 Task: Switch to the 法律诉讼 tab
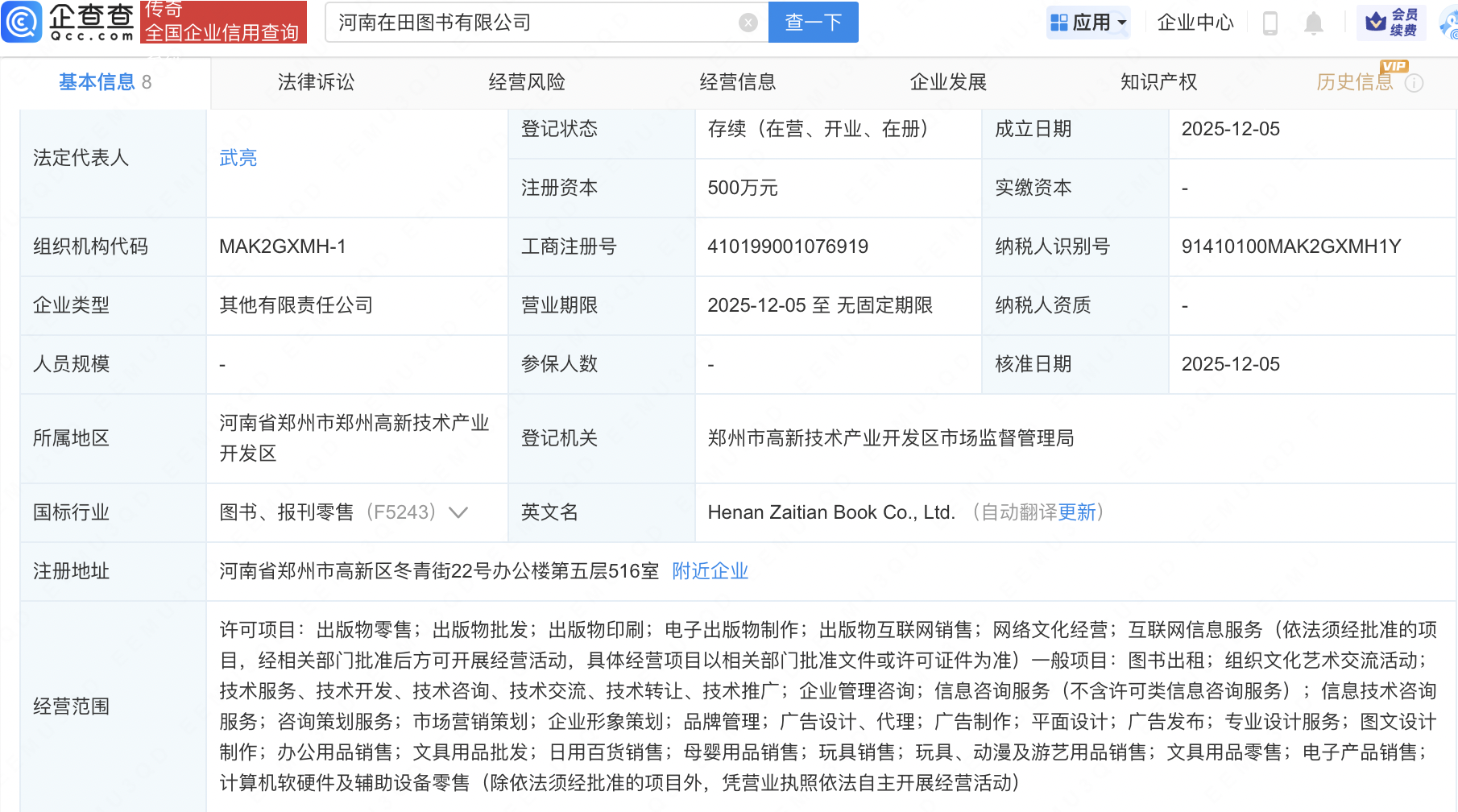coord(315,81)
